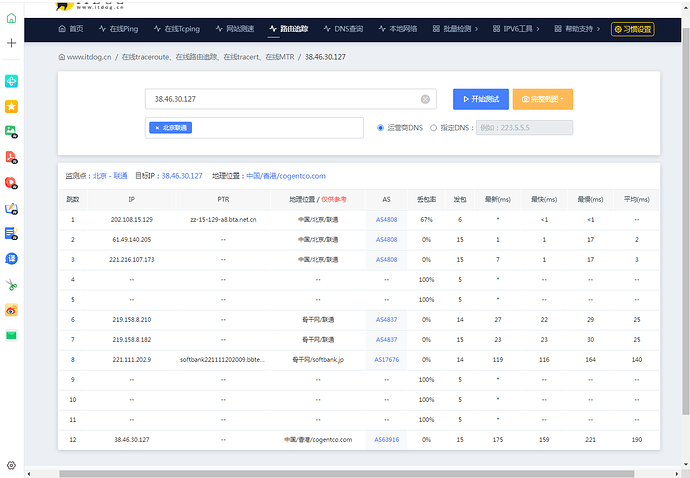Open AS4808 link in hop 1 row
The height and width of the screenshot is (478, 690).
(x=386, y=220)
